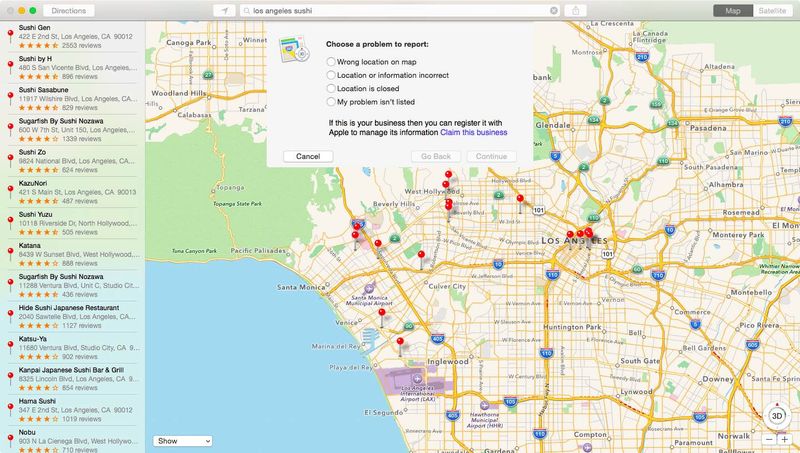Select Nobu on La Cienega result

pos(72,441)
